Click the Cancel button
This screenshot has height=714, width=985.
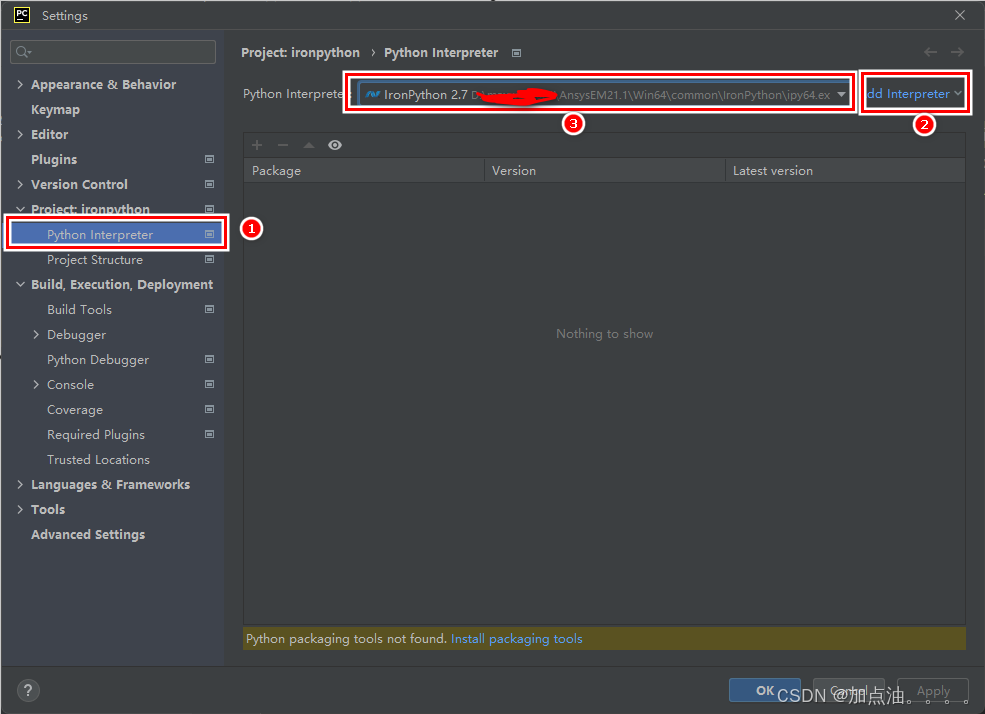pos(849,690)
